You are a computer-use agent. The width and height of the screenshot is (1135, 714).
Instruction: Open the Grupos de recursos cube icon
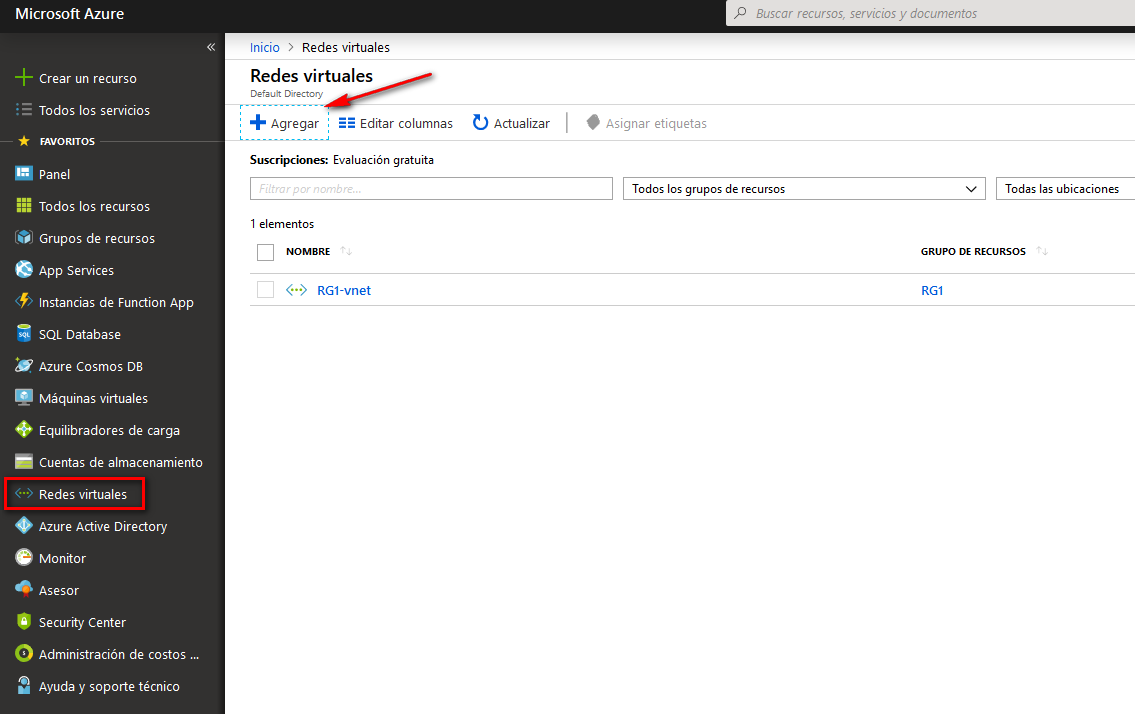tap(24, 238)
